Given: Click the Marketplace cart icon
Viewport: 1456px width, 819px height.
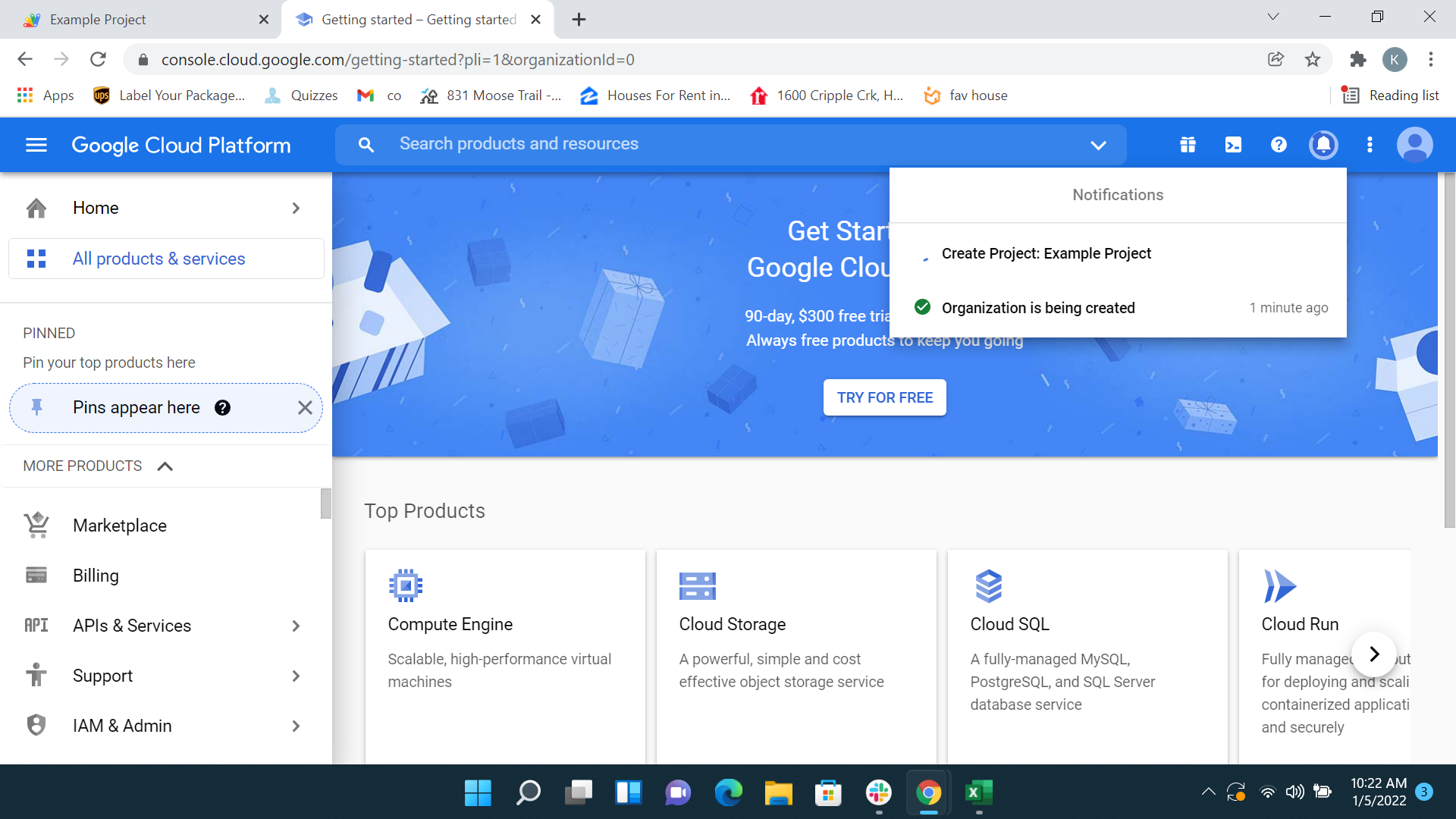Looking at the screenshot, I should [36, 526].
